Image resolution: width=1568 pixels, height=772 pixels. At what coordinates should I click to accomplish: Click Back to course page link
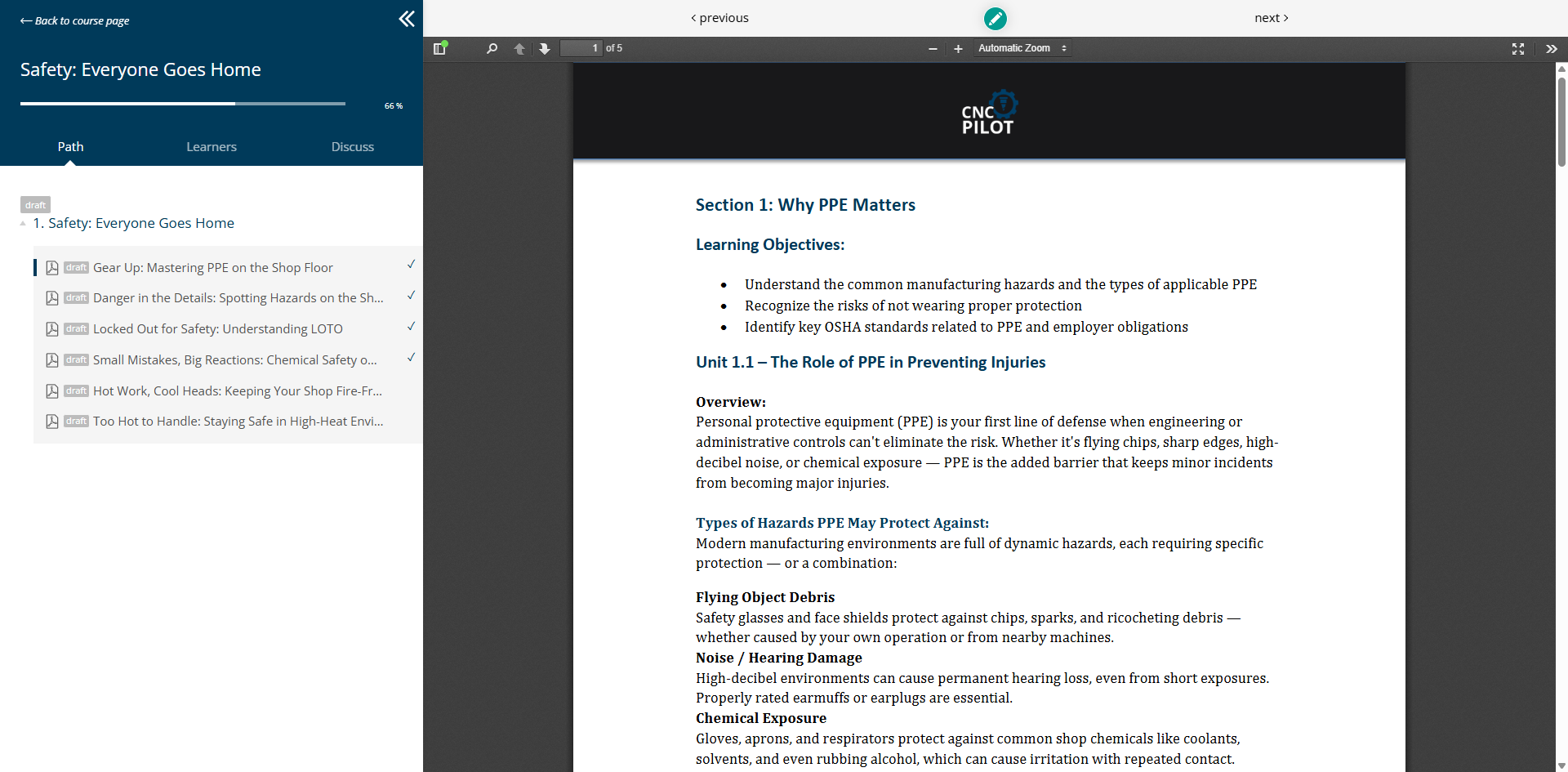point(75,20)
